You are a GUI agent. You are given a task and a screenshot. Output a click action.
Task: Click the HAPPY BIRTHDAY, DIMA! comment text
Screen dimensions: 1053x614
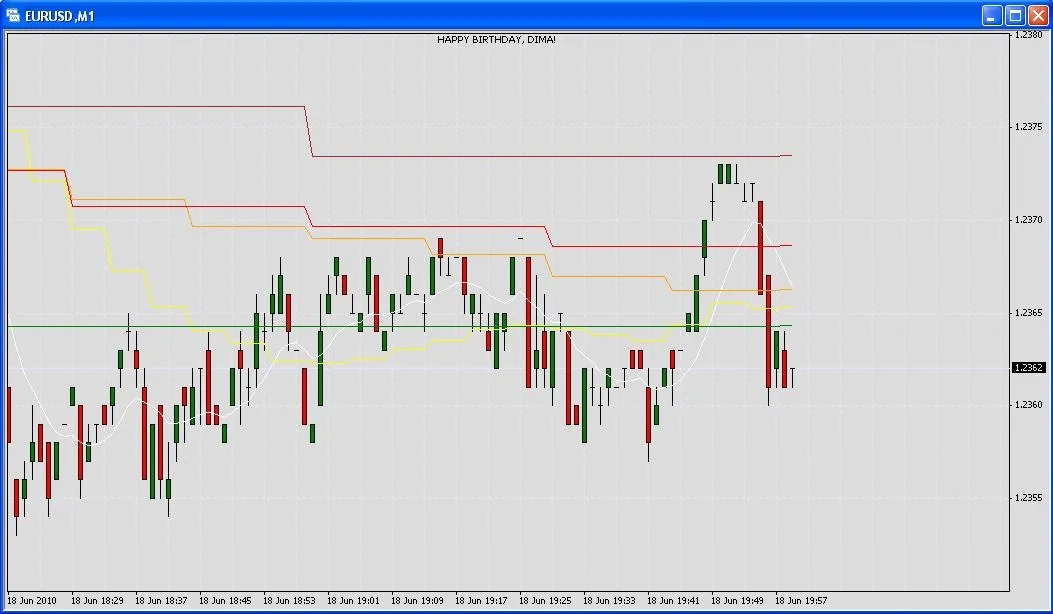pyautogui.click(x=499, y=38)
